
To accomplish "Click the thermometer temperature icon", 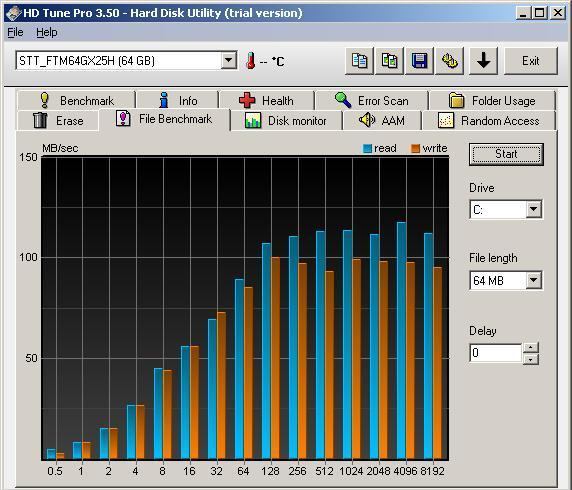I will coord(250,61).
